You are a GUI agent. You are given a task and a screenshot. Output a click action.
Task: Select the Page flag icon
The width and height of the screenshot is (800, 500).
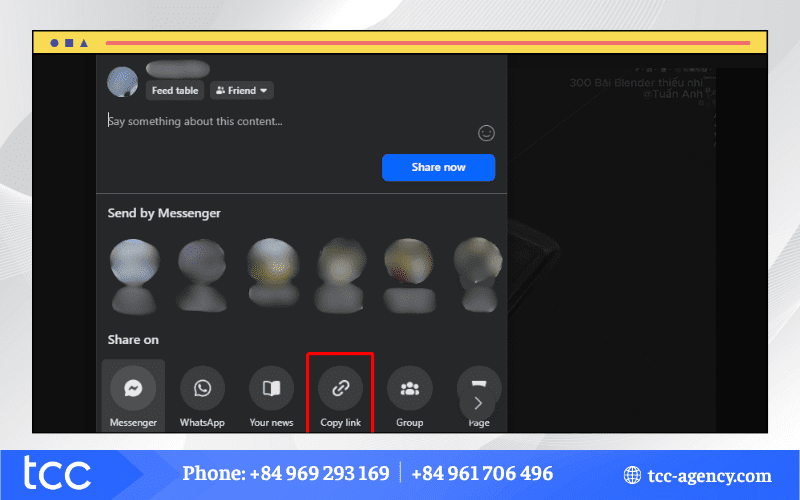[479, 383]
